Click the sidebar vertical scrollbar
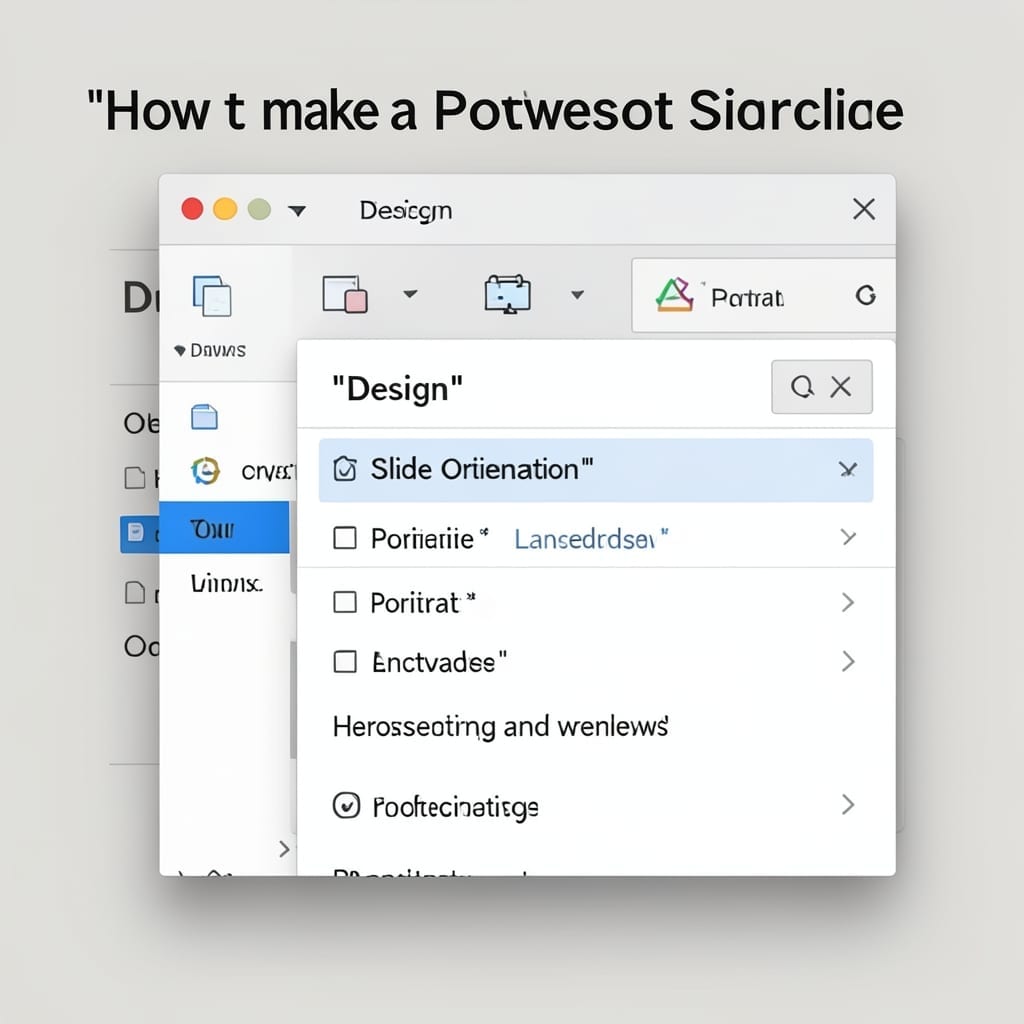The height and width of the screenshot is (1024, 1024). tap(293, 699)
